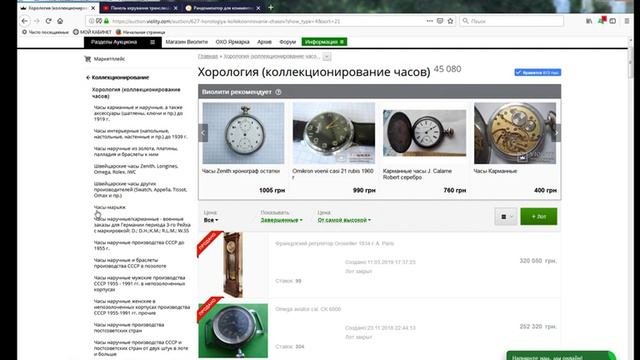Viewport: 640px width, 360px height.
Task: Open the Завершенные show filter dropdown
Action: click(x=282, y=220)
